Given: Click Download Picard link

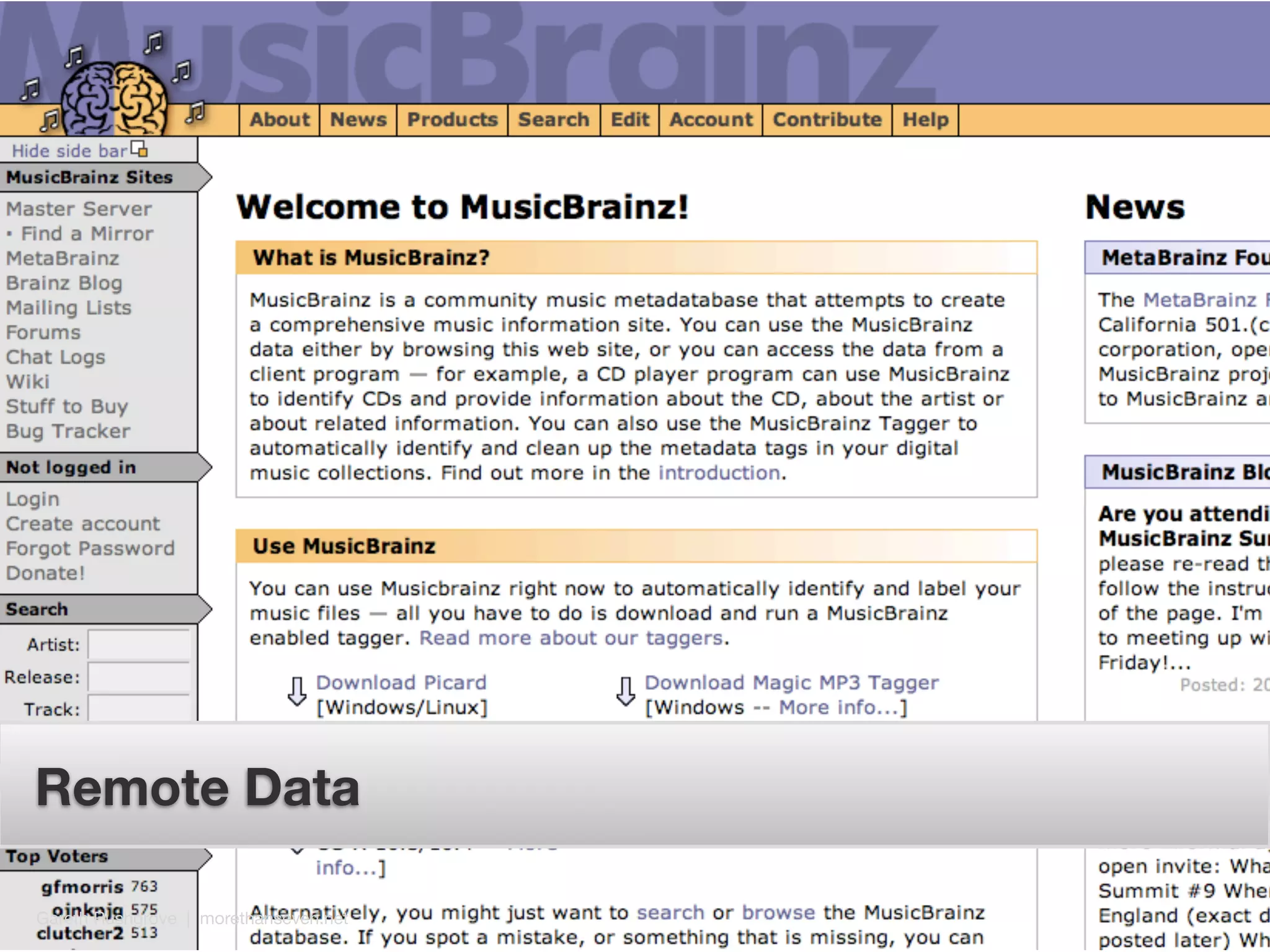Looking at the screenshot, I should tap(401, 682).
